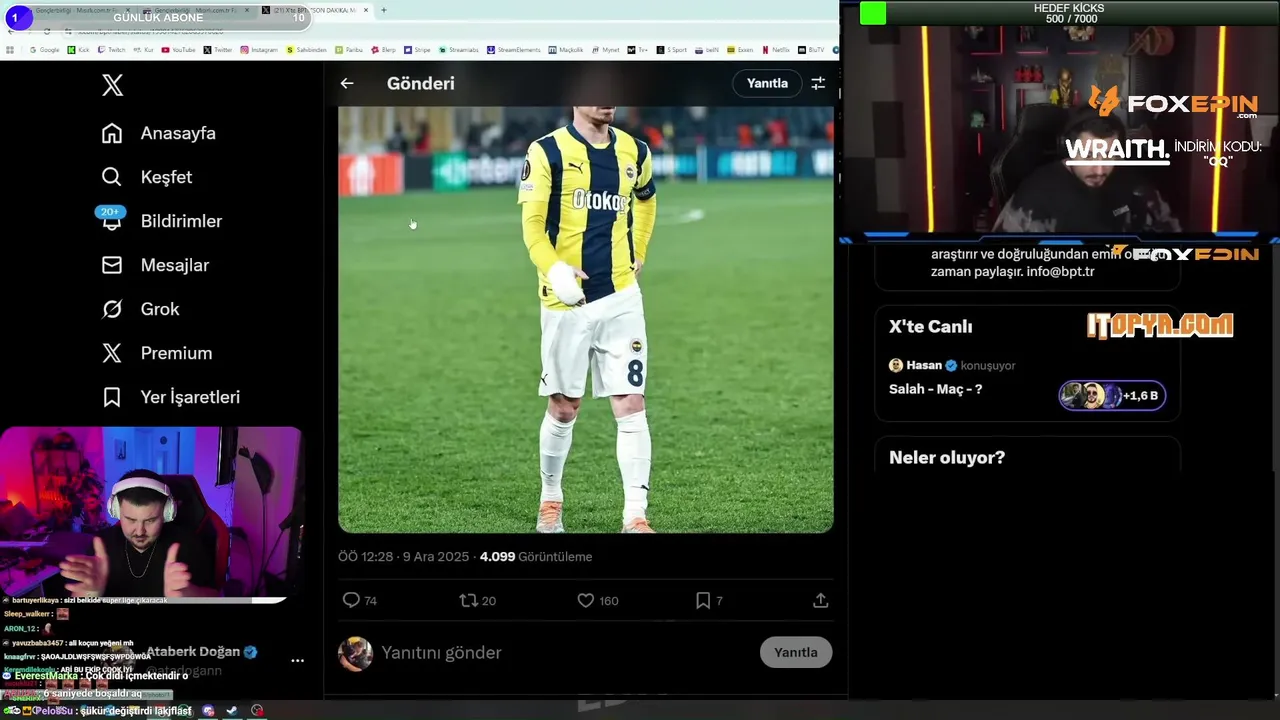Click the X icon beside Premium
This screenshot has width=1280, height=720.
click(x=112, y=353)
